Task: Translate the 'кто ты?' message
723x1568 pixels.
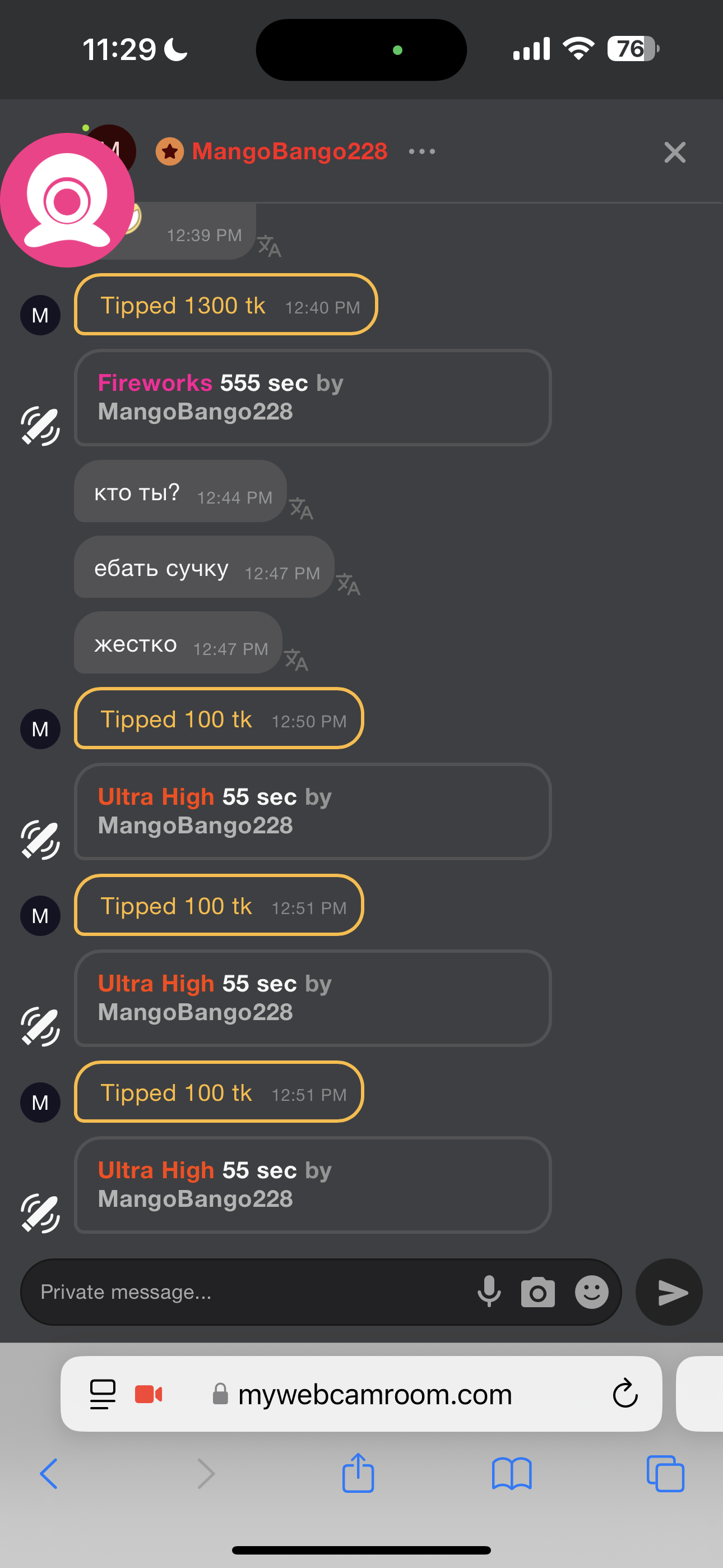Action: [x=300, y=508]
